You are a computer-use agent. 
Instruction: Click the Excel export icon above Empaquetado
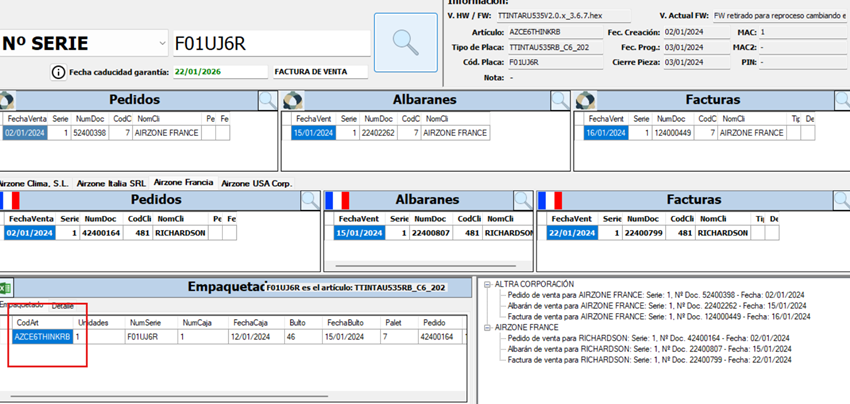tap(5, 287)
